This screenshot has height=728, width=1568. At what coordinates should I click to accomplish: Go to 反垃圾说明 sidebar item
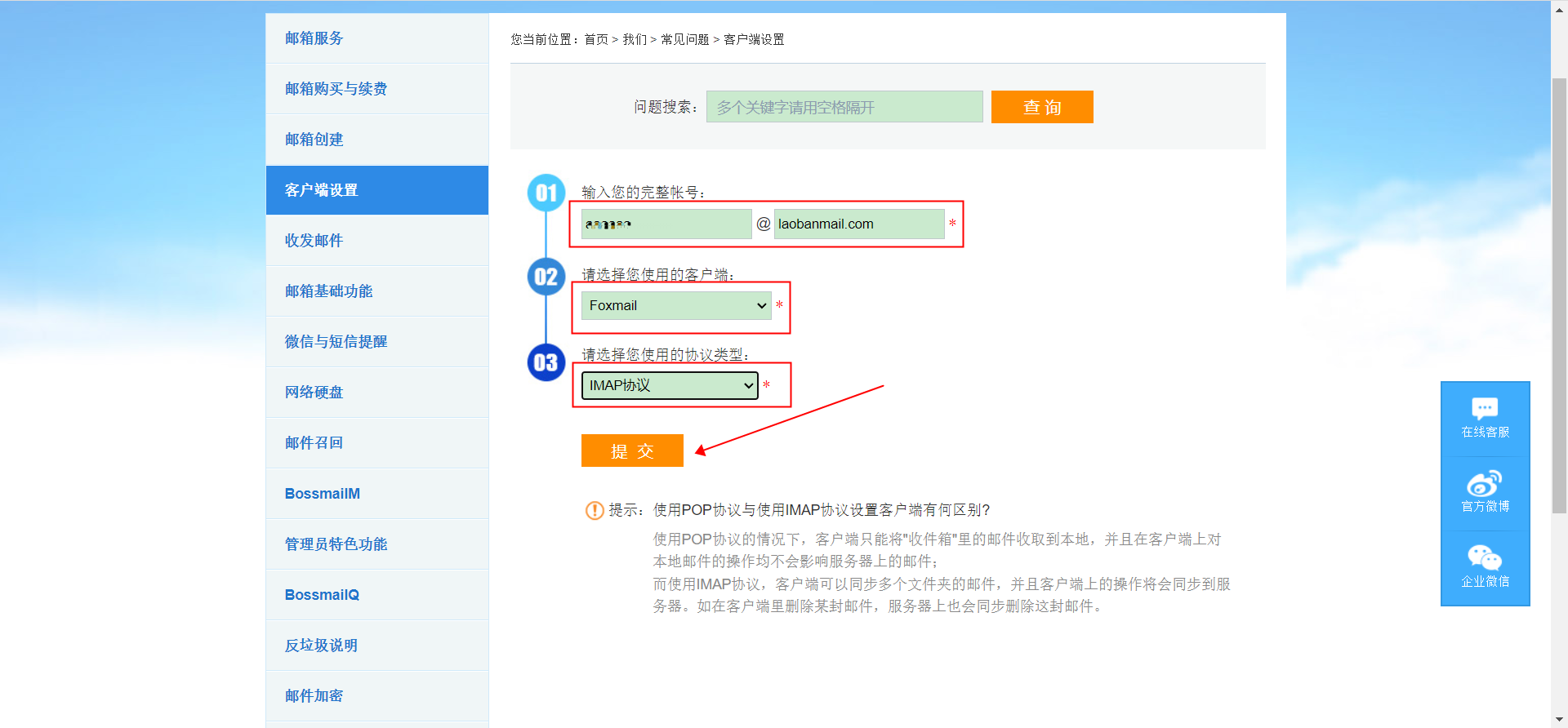pyautogui.click(x=377, y=646)
